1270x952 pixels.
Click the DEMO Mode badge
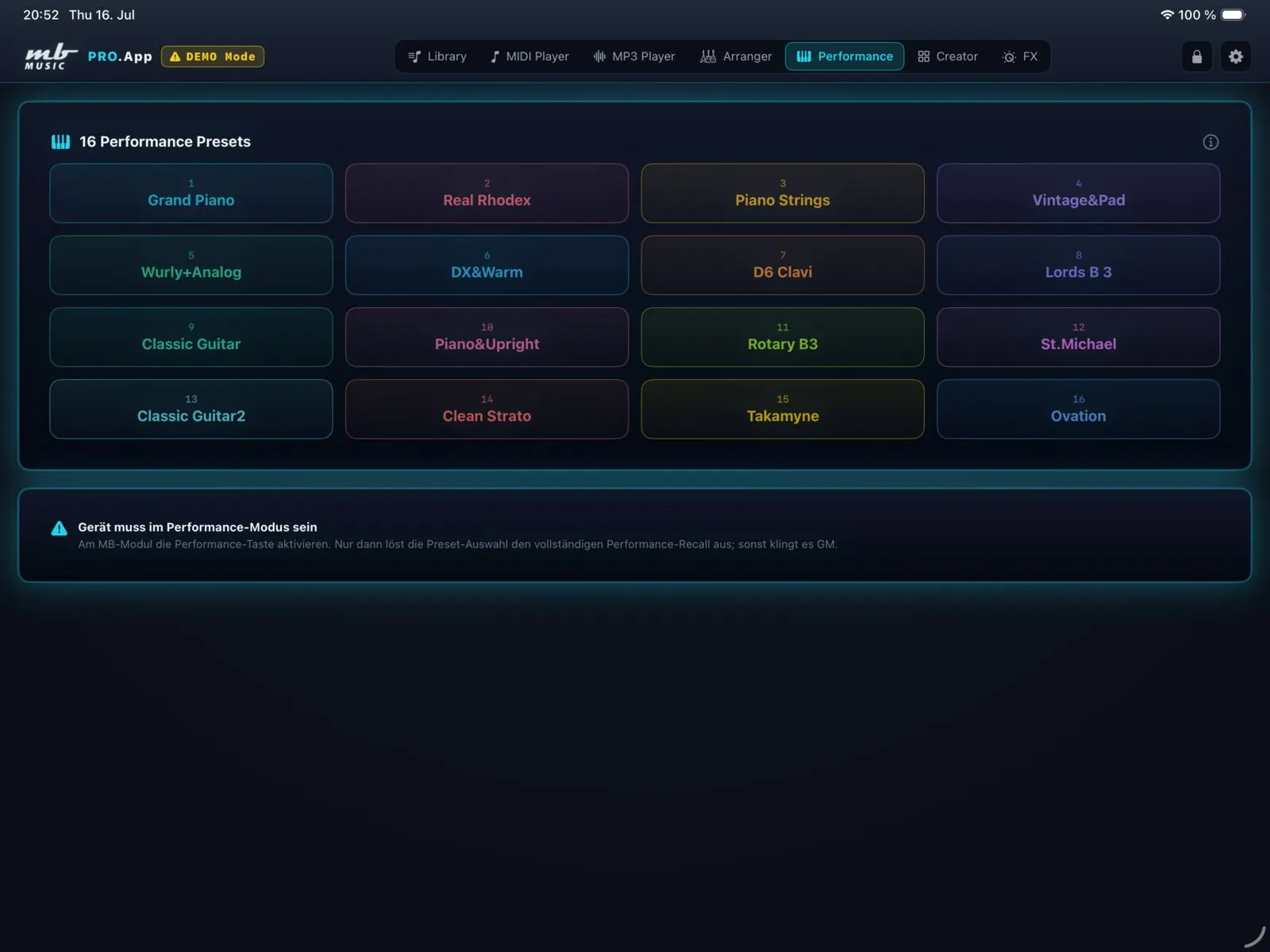click(213, 56)
